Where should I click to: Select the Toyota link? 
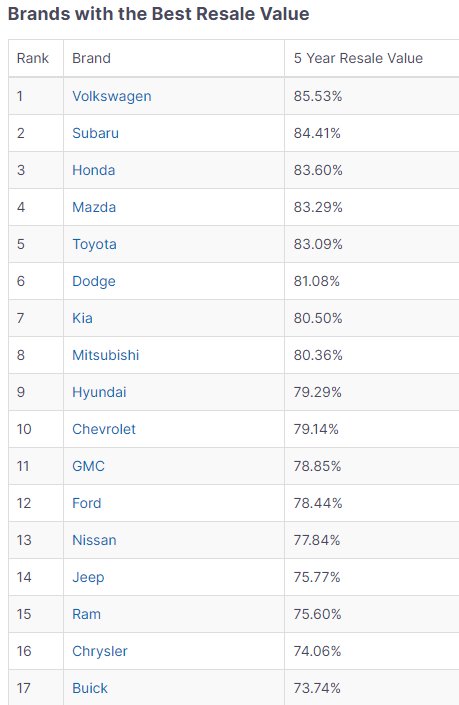[x=94, y=244]
